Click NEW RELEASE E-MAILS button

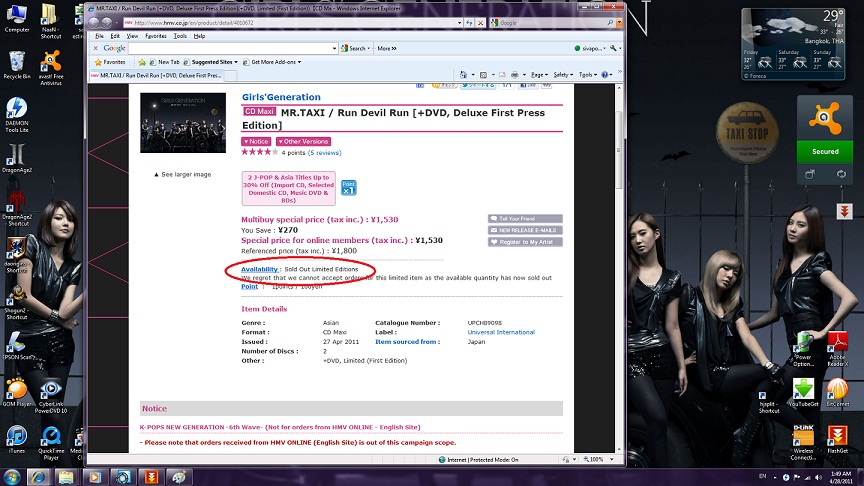pos(525,230)
